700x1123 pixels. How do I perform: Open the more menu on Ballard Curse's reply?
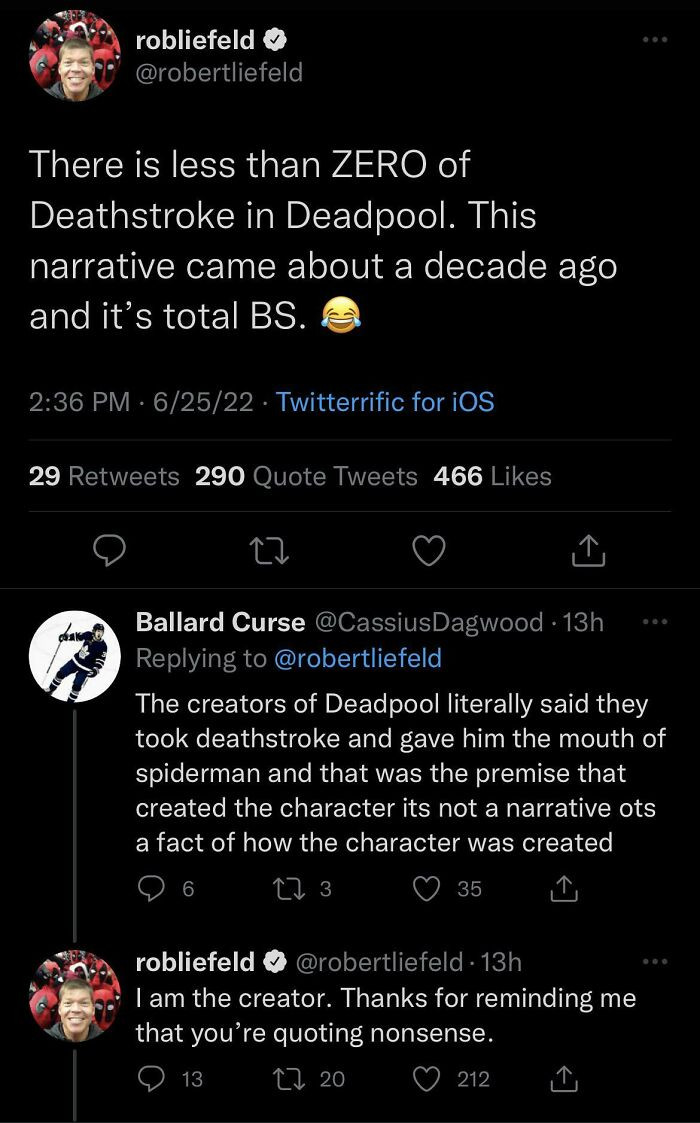[655, 620]
